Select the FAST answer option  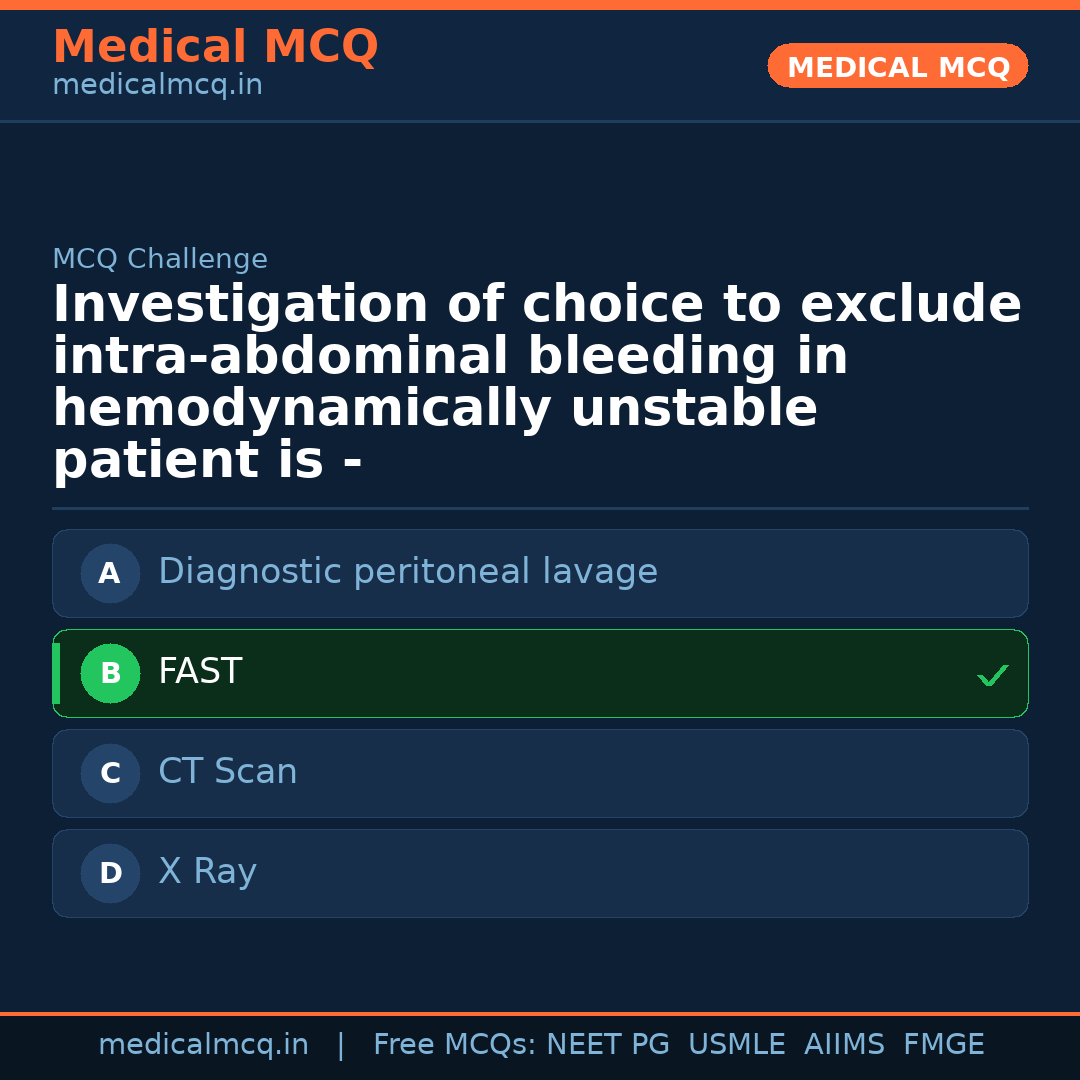pyautogui.click(x=200, y=672)
